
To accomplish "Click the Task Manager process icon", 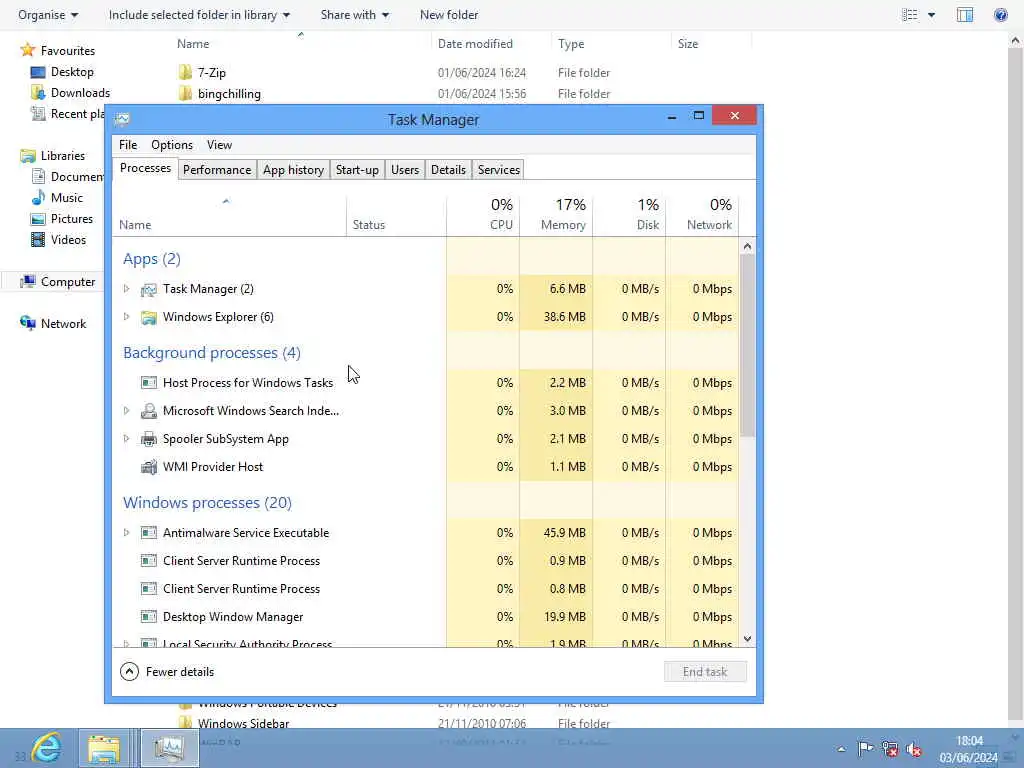I will 149,289.
